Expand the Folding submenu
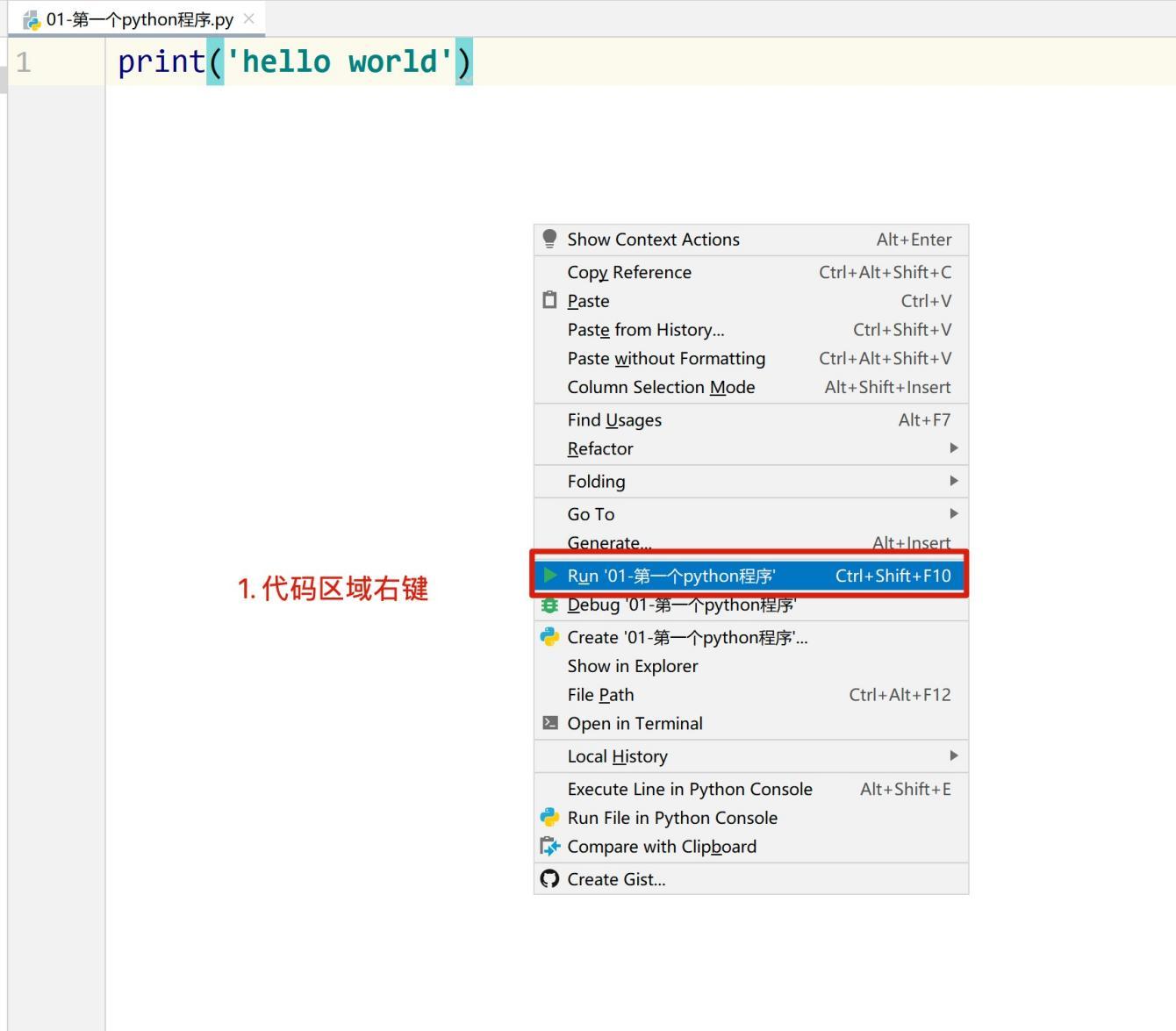The width and height of the screenshot is (1176, 1031). point(597,481)
